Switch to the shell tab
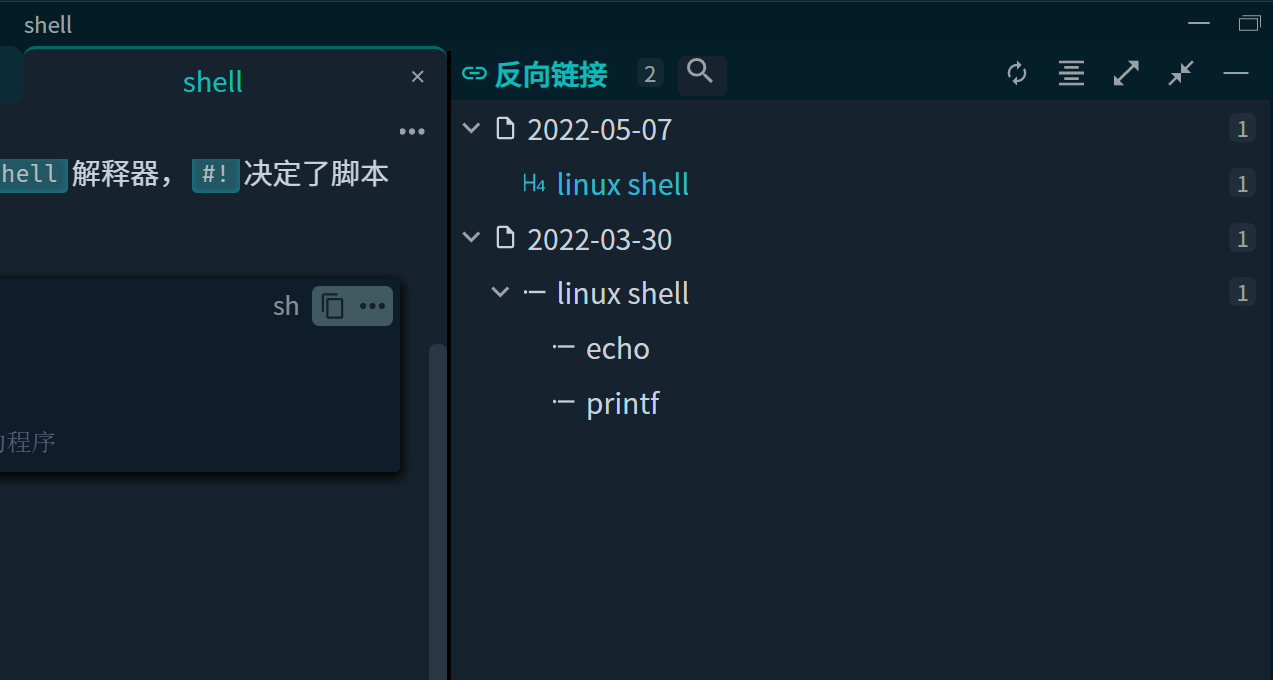Viewport: 1273px width, 680px height. point(213,81)
